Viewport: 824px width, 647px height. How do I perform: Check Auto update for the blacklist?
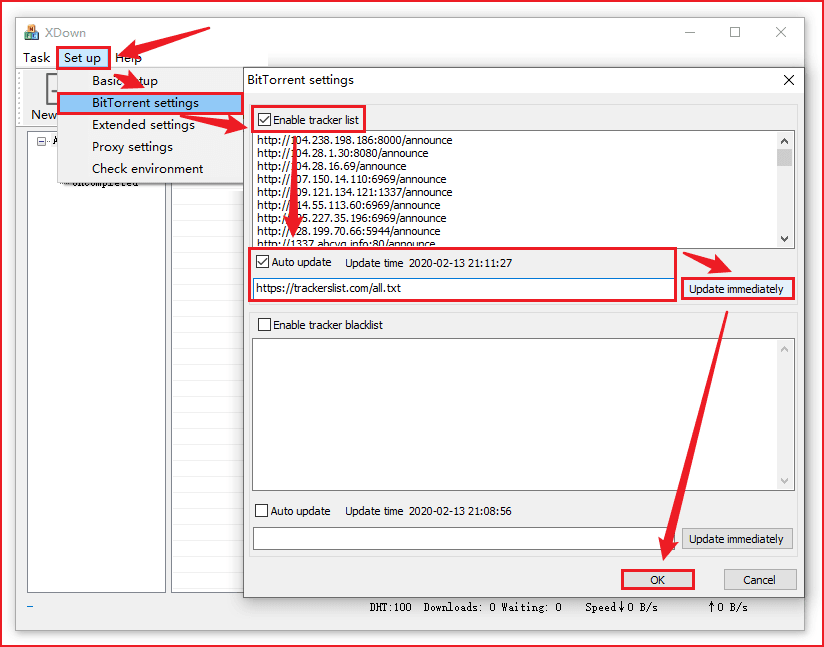[x=262, y=511]
